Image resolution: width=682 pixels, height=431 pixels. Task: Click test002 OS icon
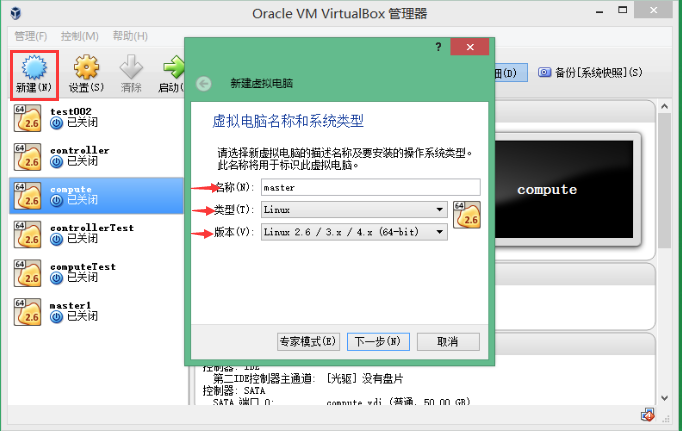(27, 118)
